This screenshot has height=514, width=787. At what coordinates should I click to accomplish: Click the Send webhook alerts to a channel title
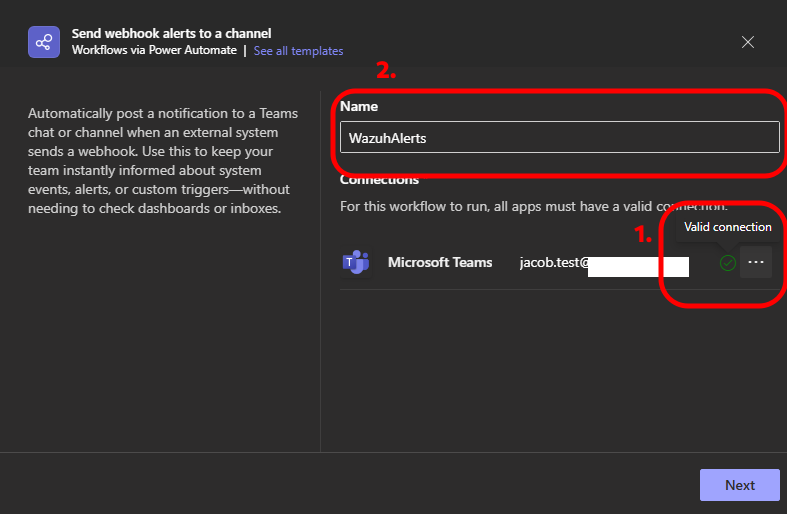tap(171, 34)
